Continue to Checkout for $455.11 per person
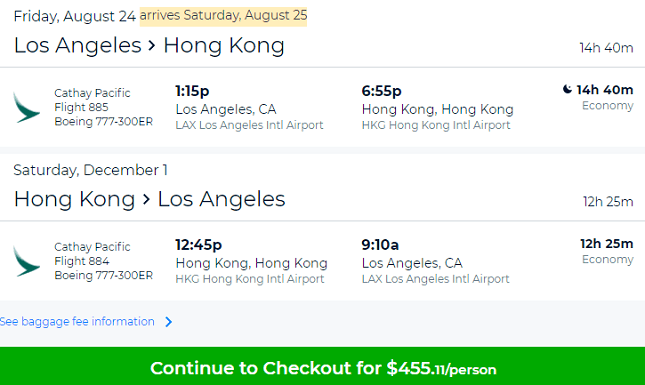645x385 pixels. coord(322,366)
